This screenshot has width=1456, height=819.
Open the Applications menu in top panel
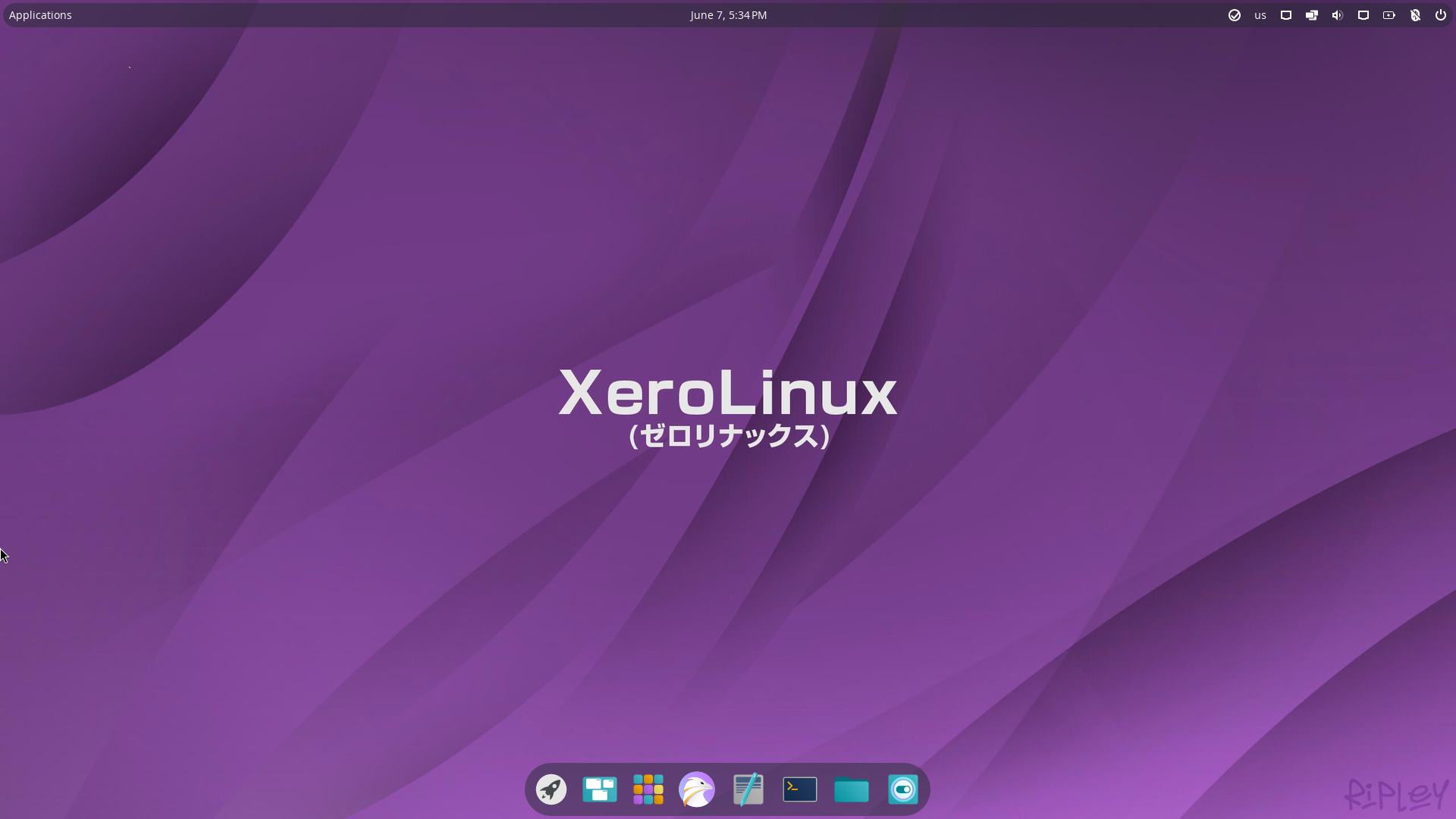click(x=40, y=15)
